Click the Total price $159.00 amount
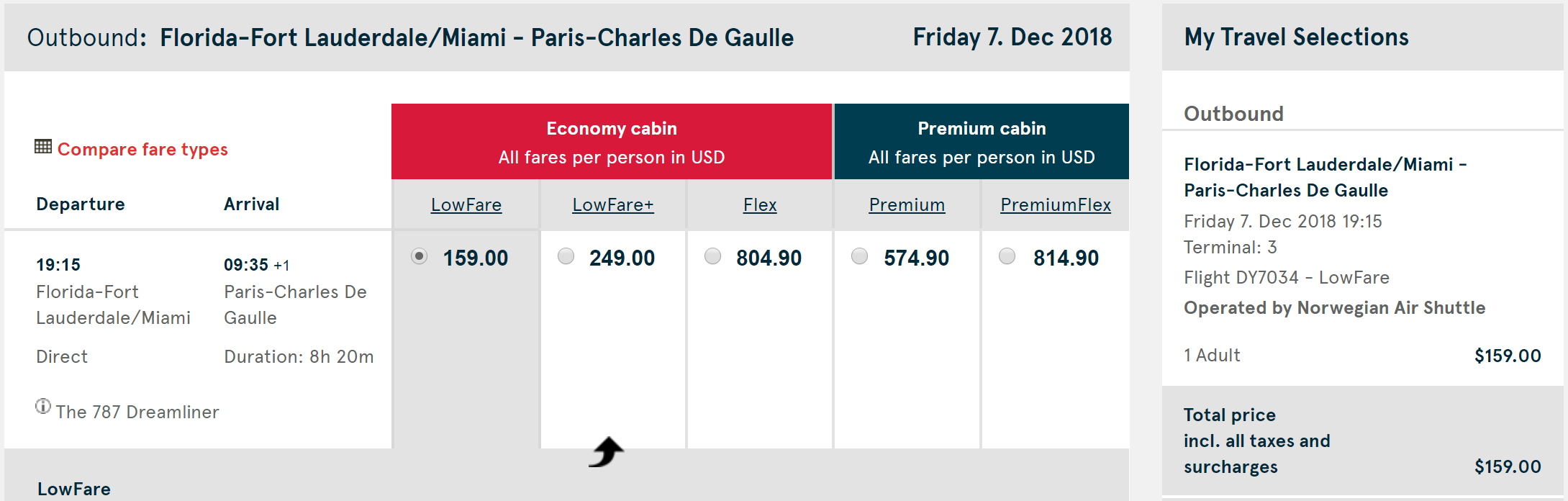Image resolution: width=1568 pixels, height=501 pixels. (1508, 466)
